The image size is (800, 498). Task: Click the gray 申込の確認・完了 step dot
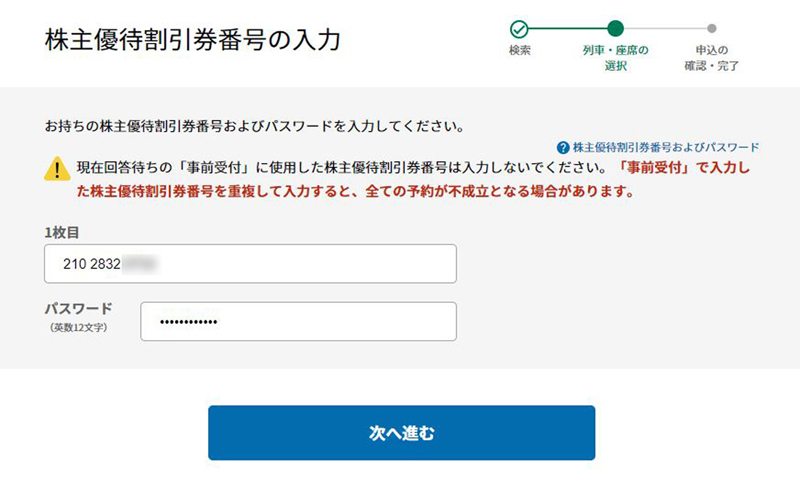coord(712,29)
